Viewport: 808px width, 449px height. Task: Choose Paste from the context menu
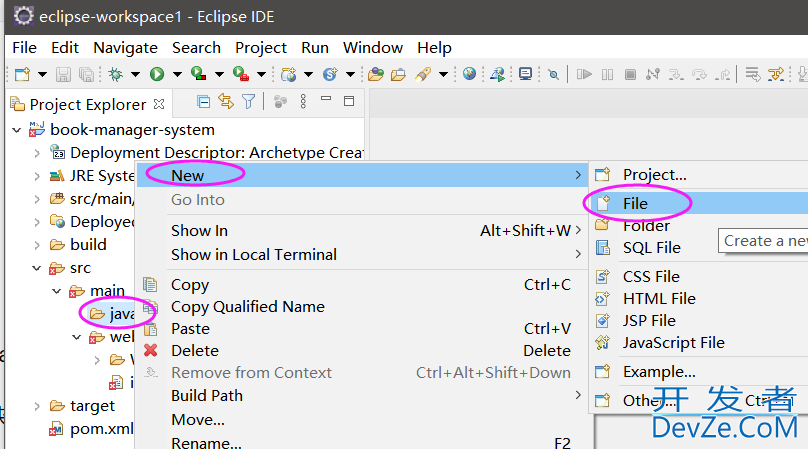point(361,328)
